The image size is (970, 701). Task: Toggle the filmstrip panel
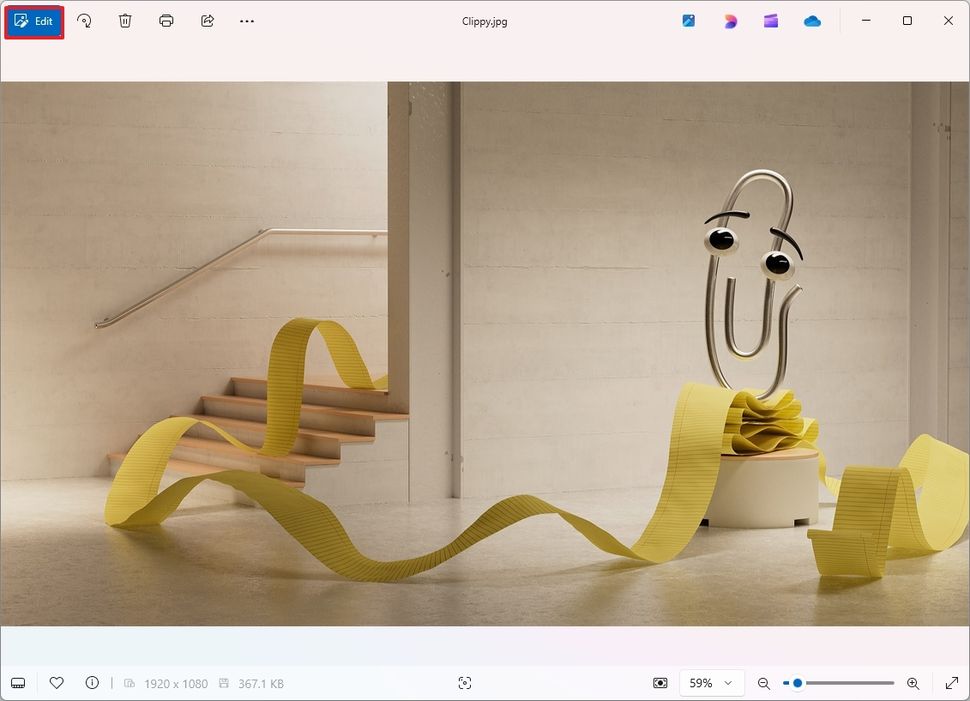tap(18, 683)
